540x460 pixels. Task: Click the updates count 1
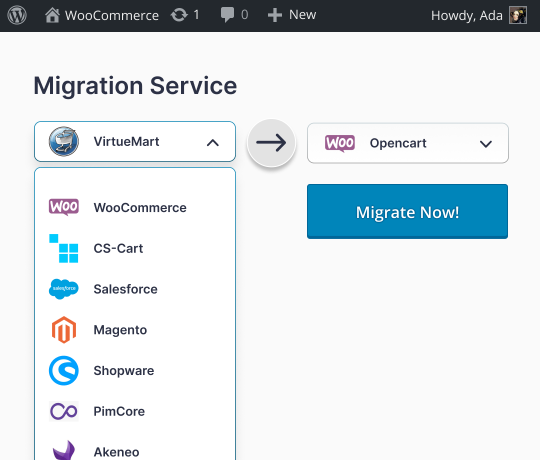(x=196, y=15)
